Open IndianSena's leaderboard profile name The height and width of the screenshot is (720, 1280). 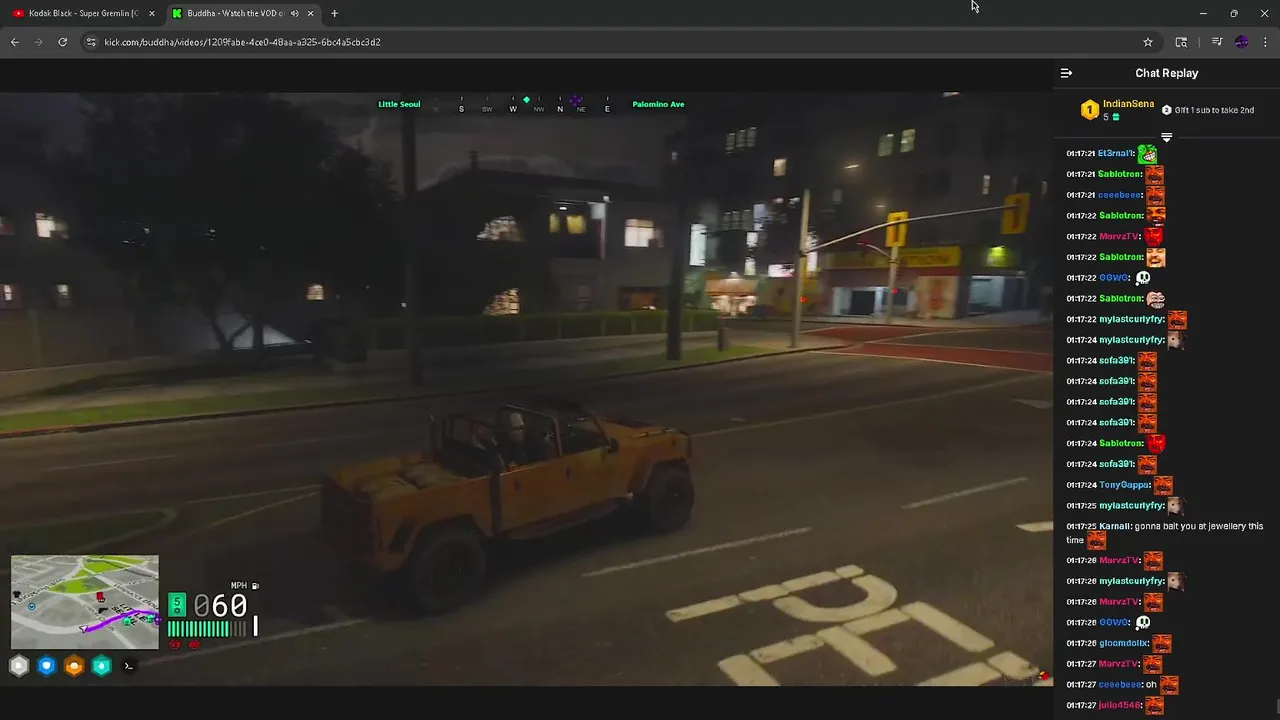coord(1128,104)
